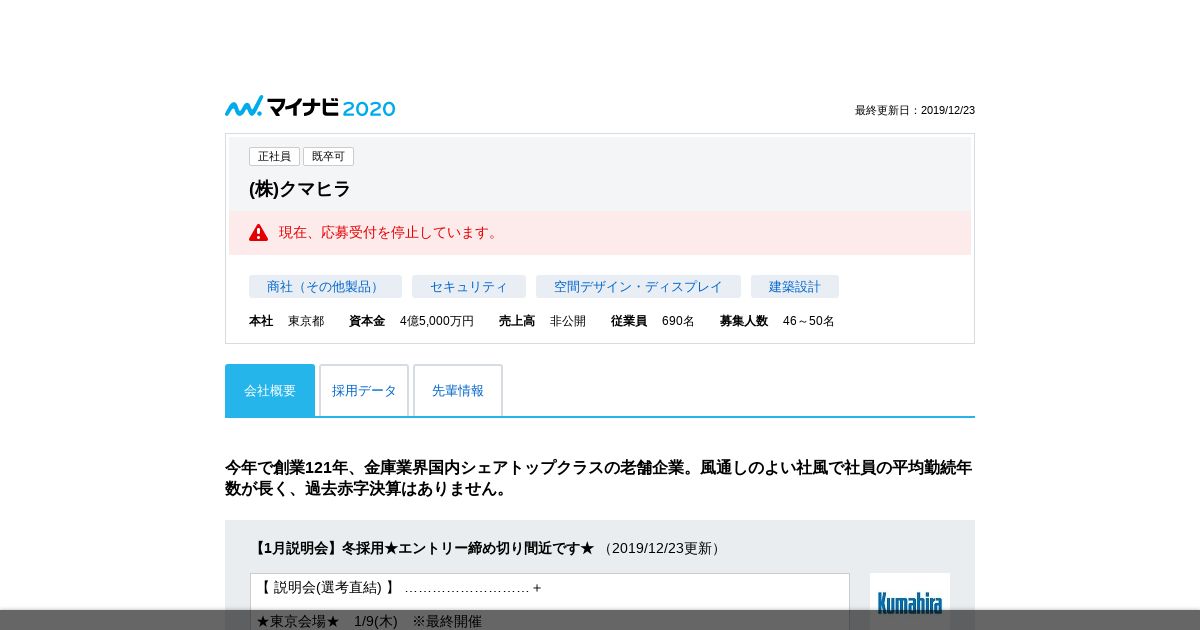Click the 正社員 label badge
1200x630 pixels.
click(x=274, y=156)
